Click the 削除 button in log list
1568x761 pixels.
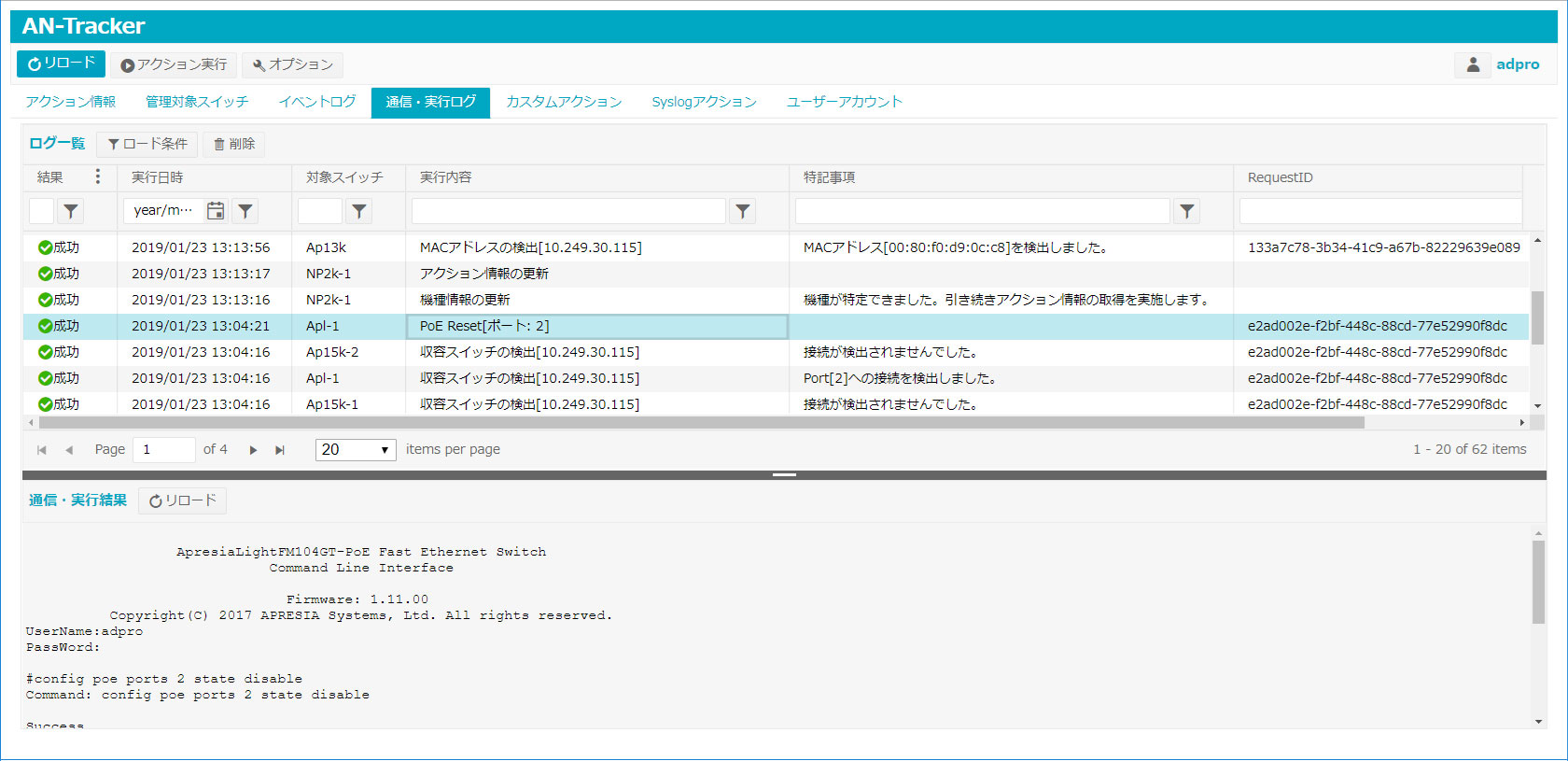click(x=233, y=144)
